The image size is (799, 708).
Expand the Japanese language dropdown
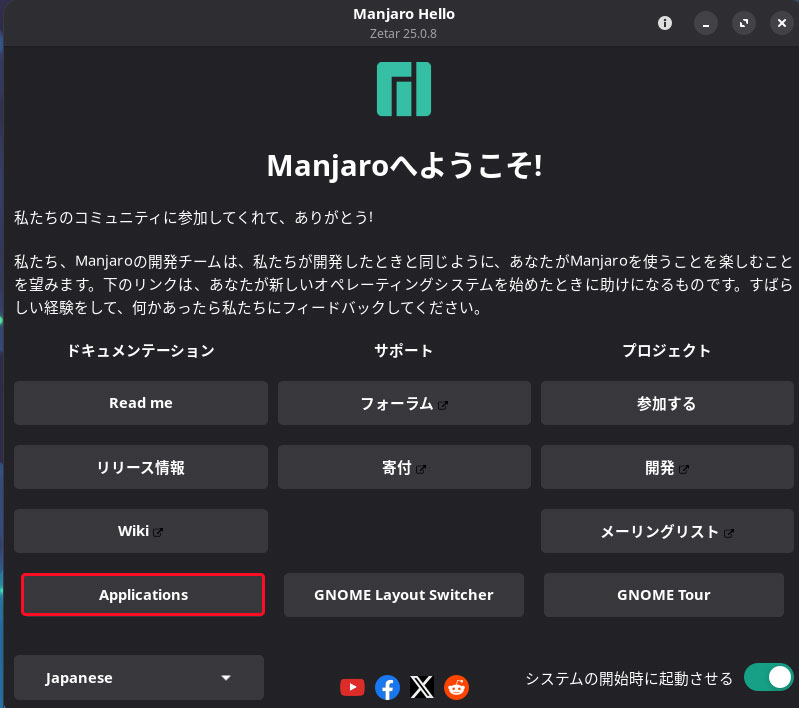coord(139,677)
